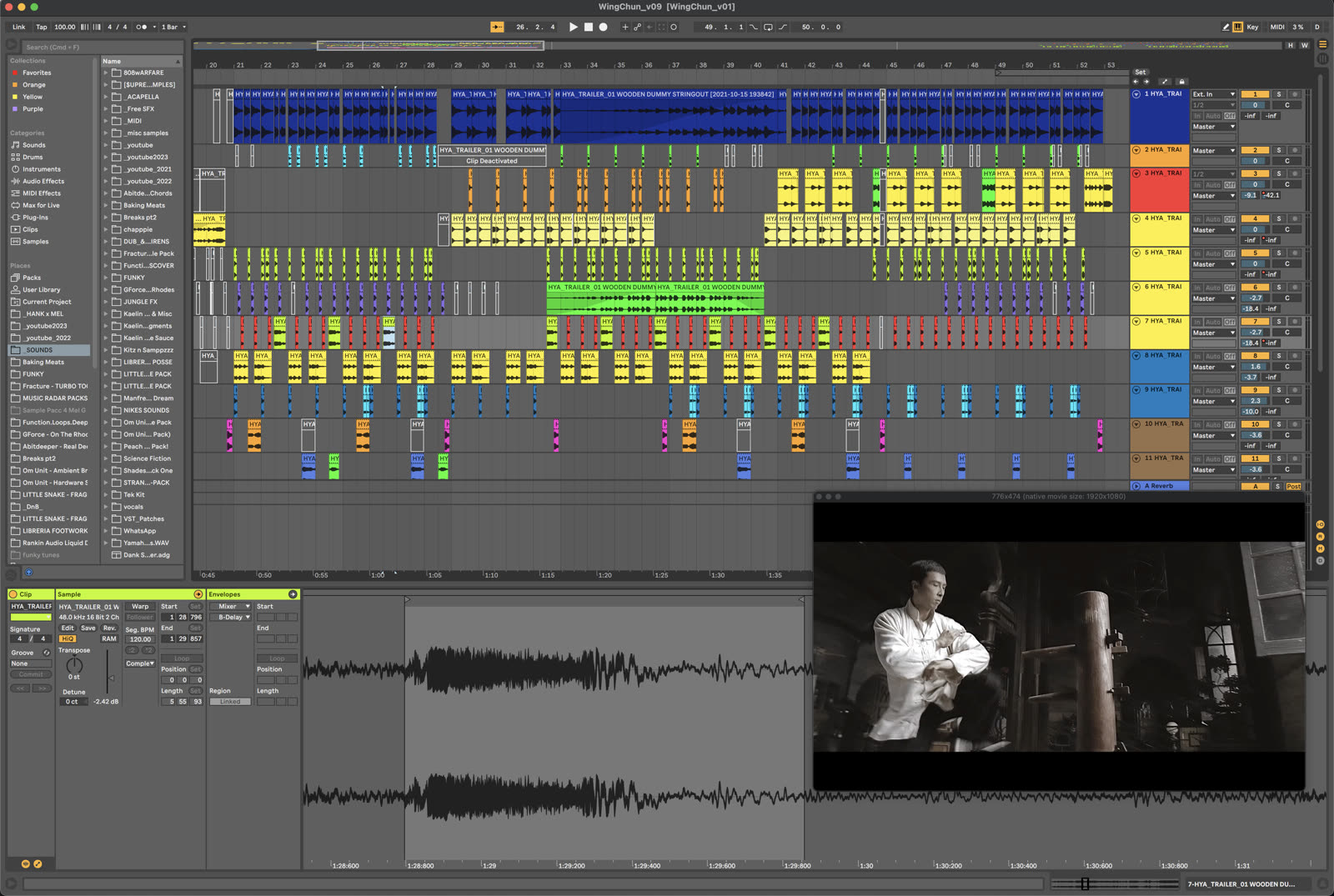Click the Rev. reverse button
Image resolution: width=1334 pixels, height=896 pixels.
point(109,628)
